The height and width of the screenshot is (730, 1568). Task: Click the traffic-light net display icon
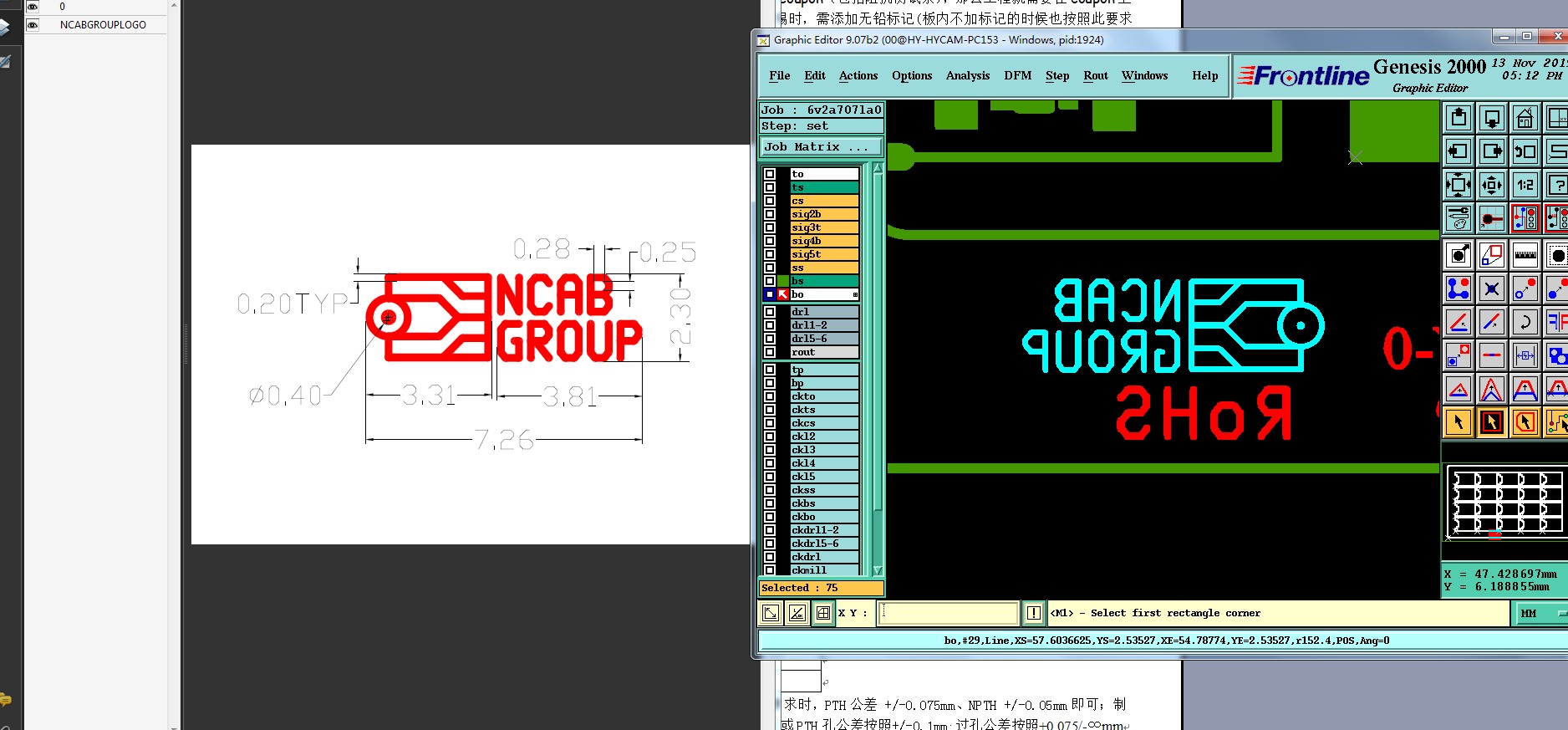(1525, 218)
